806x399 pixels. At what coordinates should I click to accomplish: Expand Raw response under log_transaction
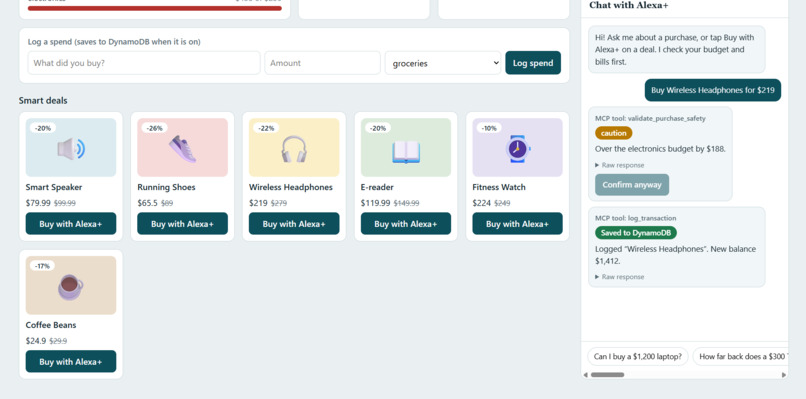(x=619, y=277)
